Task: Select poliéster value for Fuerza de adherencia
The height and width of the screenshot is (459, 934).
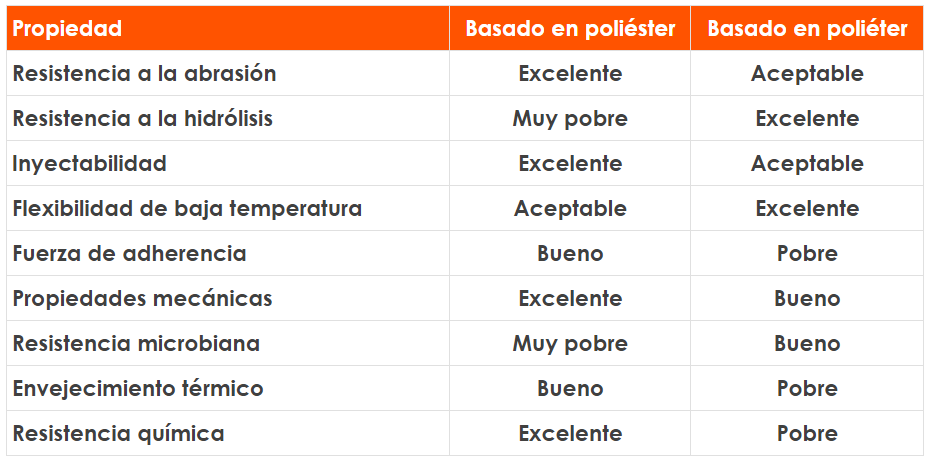Action: click(x=570, y=254)
